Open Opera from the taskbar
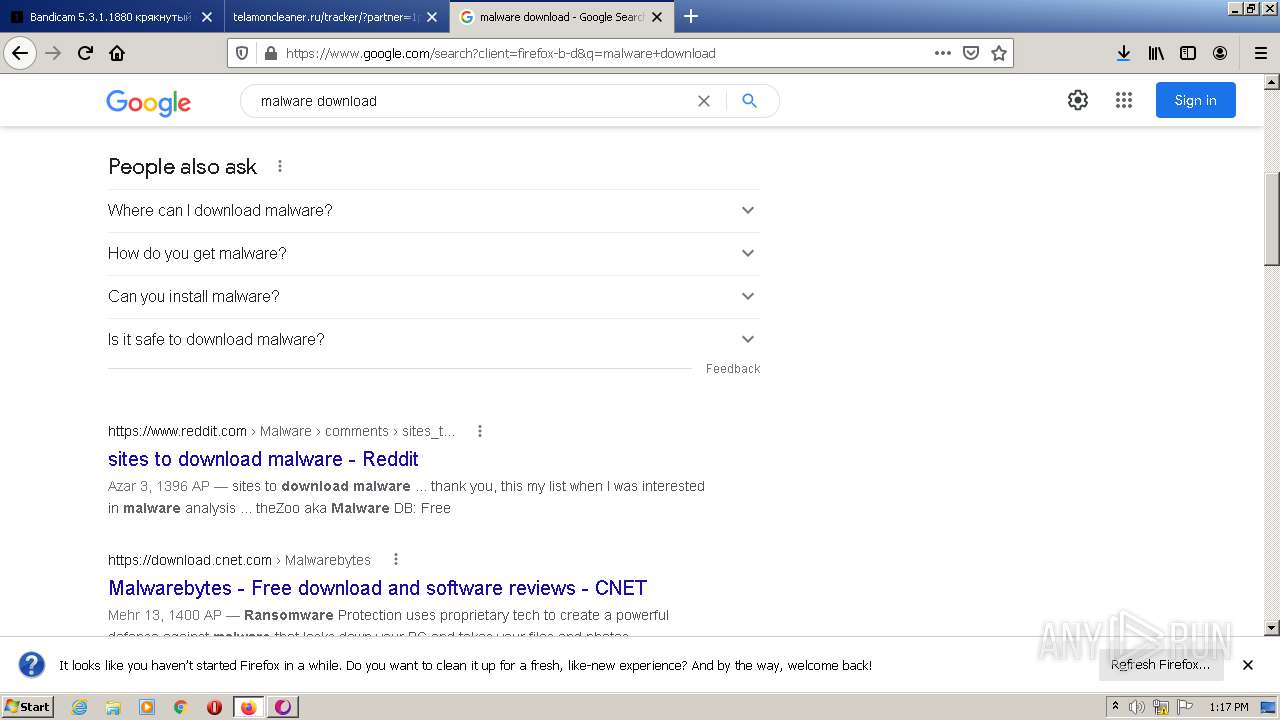The height and width of the screenshot is (720, 1280). point(214,707)
